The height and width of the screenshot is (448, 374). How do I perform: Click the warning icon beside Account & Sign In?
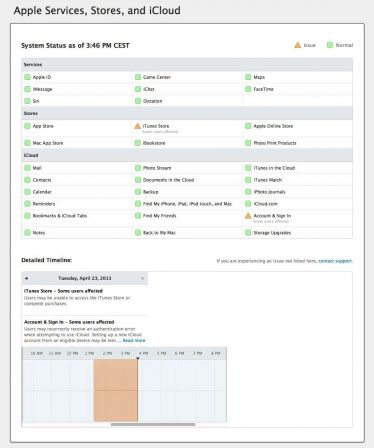248,216
